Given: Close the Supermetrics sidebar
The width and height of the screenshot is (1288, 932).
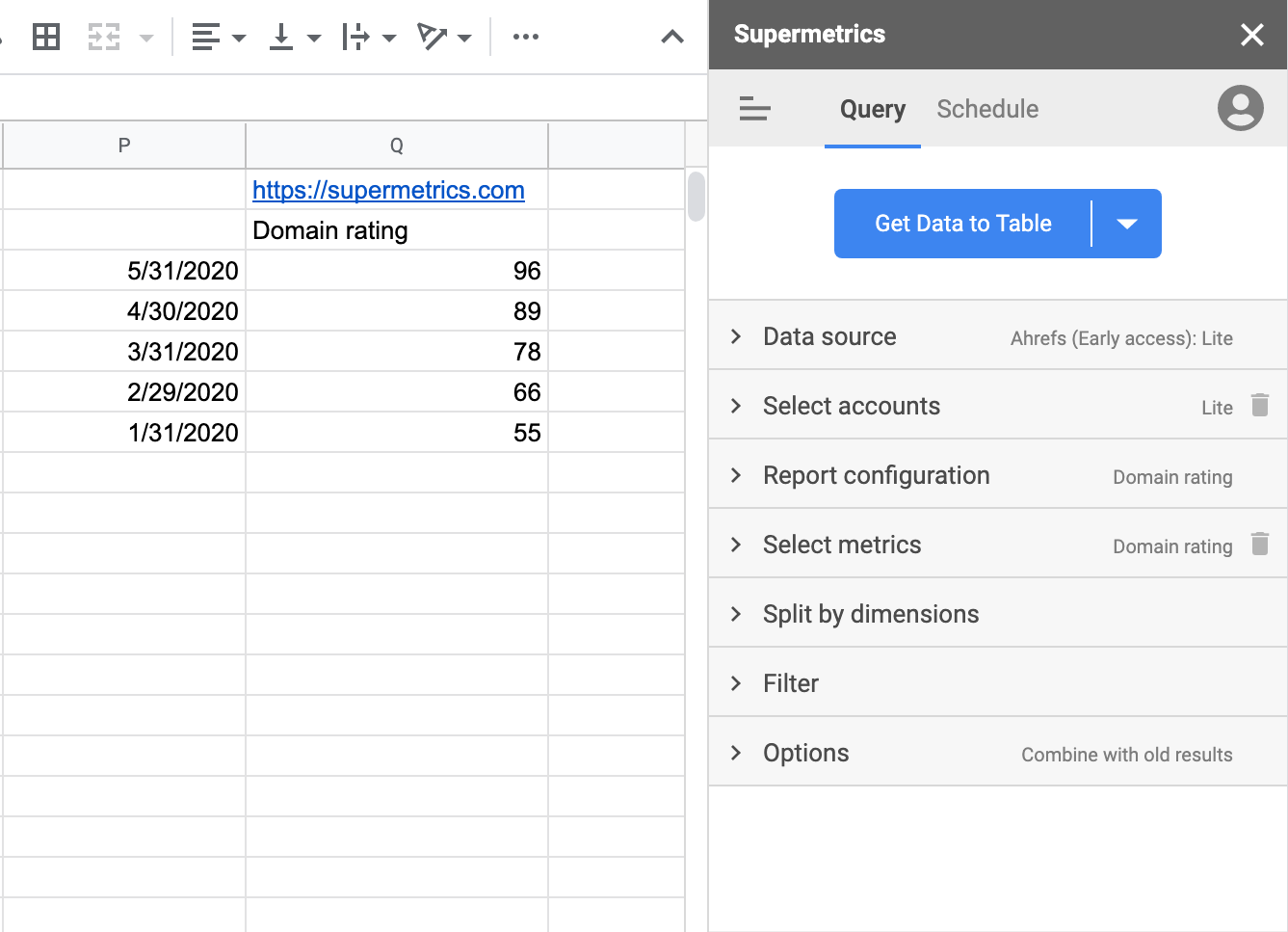Looking at the screenshot, I should [x=1252, y=35].
